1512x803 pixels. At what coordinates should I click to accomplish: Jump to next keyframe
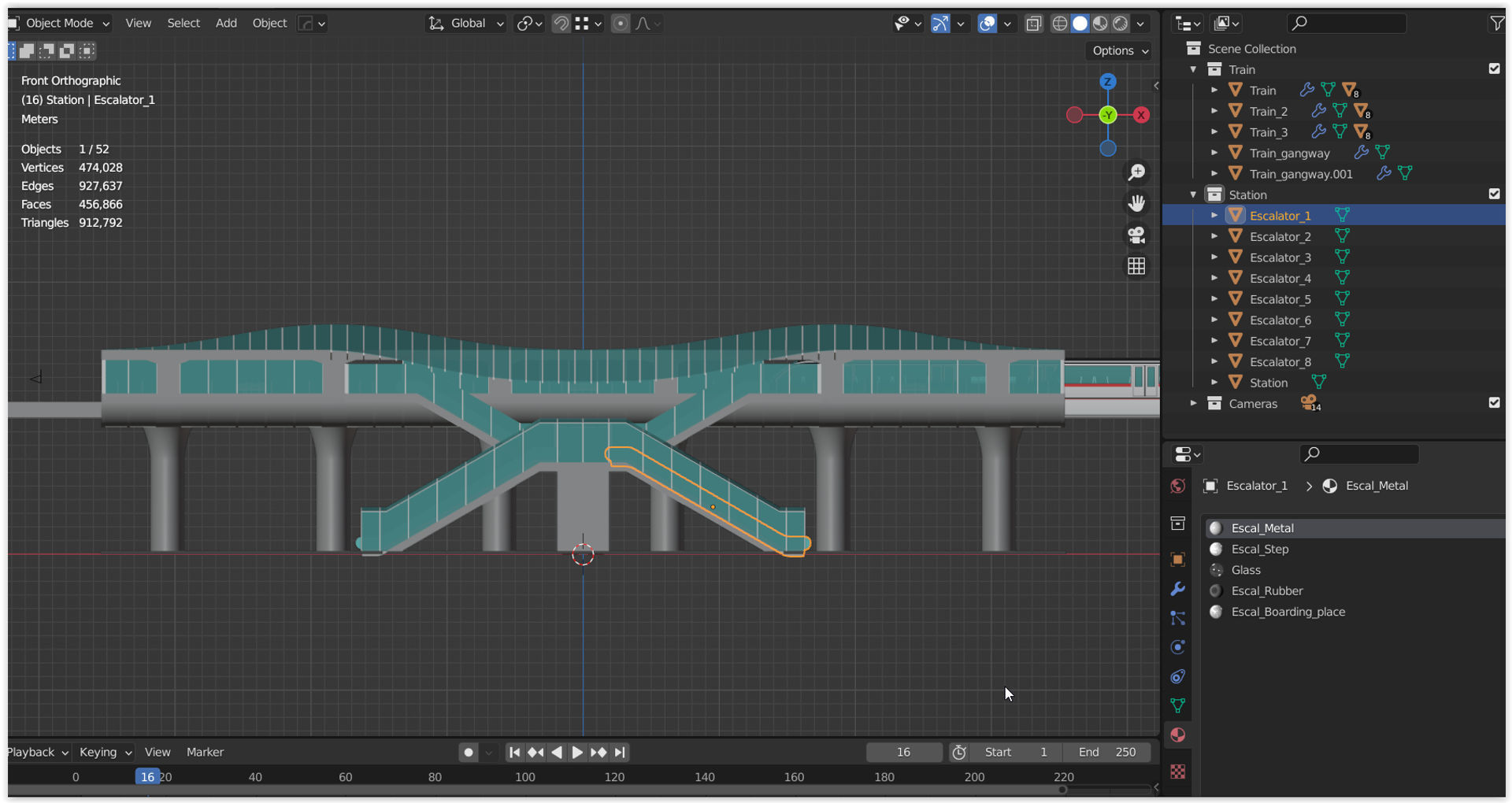click(598, 753)
